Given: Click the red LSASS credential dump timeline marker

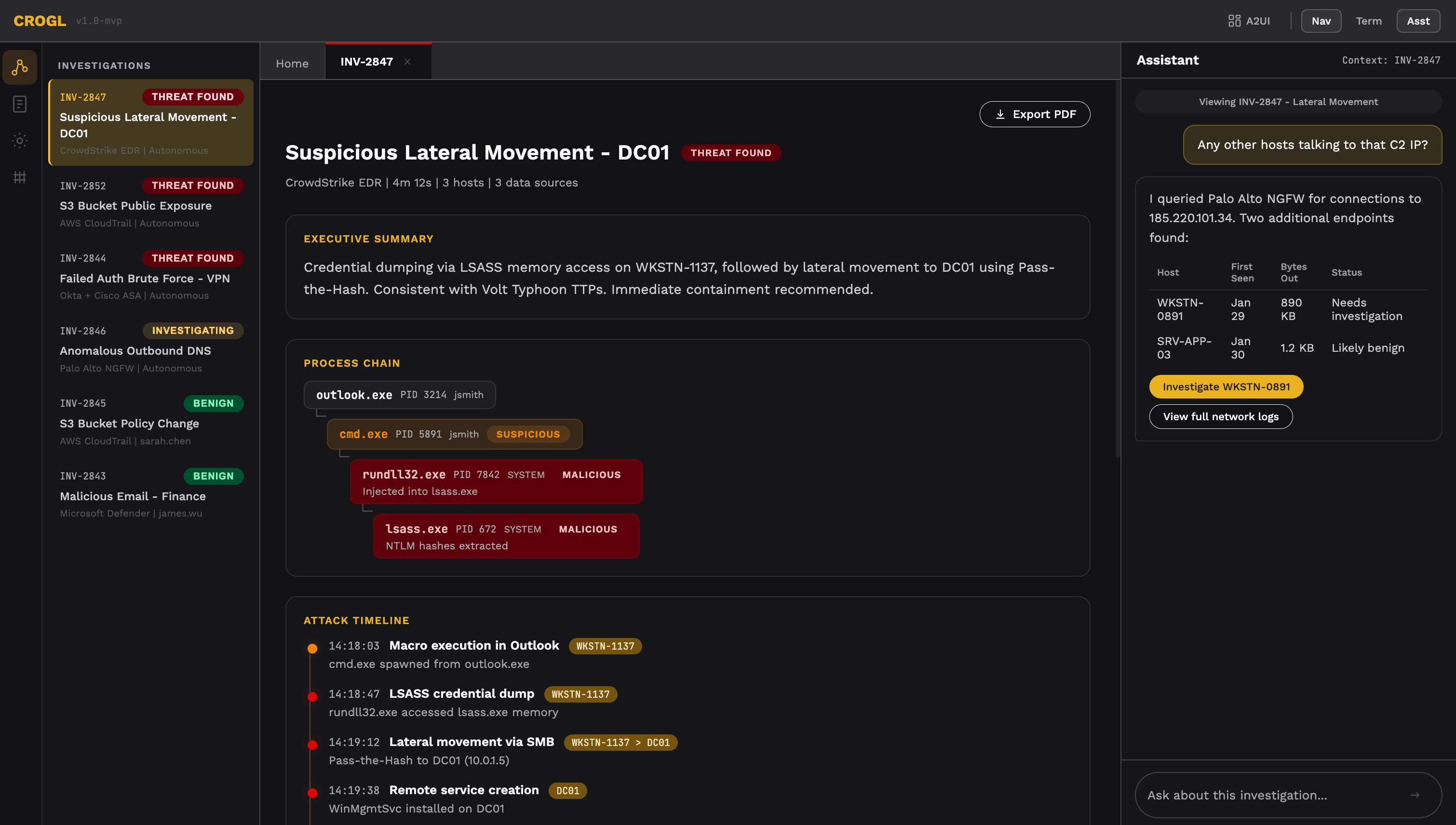Looking at the screenshot, I should [312, 695].
